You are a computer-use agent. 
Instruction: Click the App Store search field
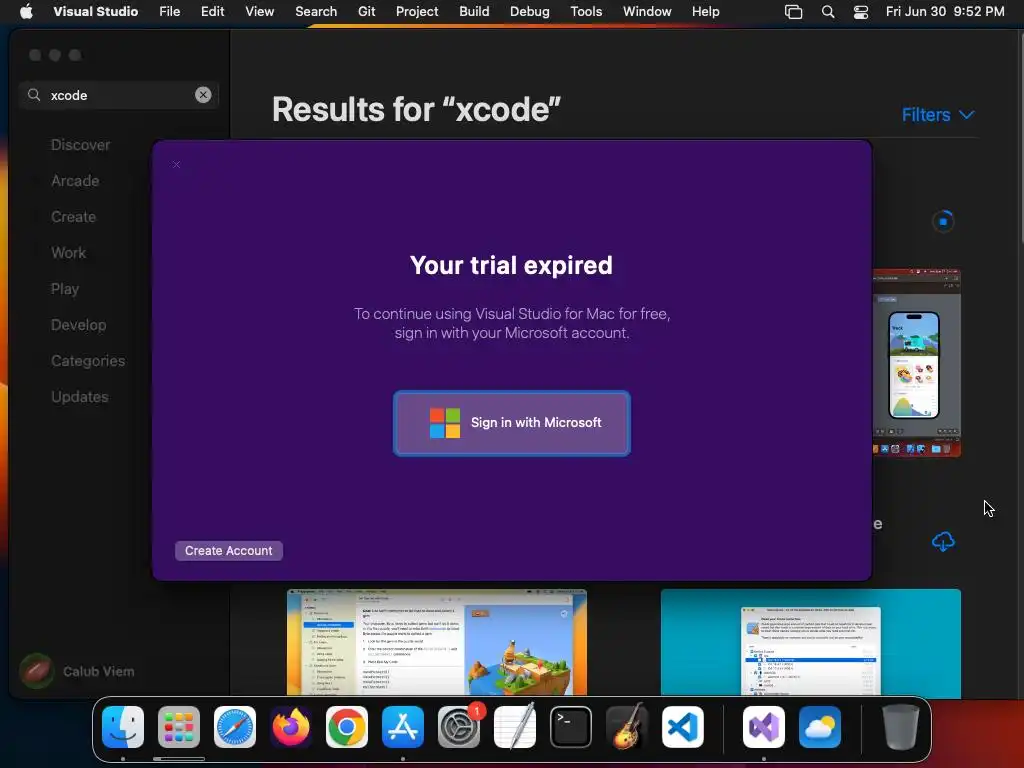pyautogui.click(x=121, y=95)
